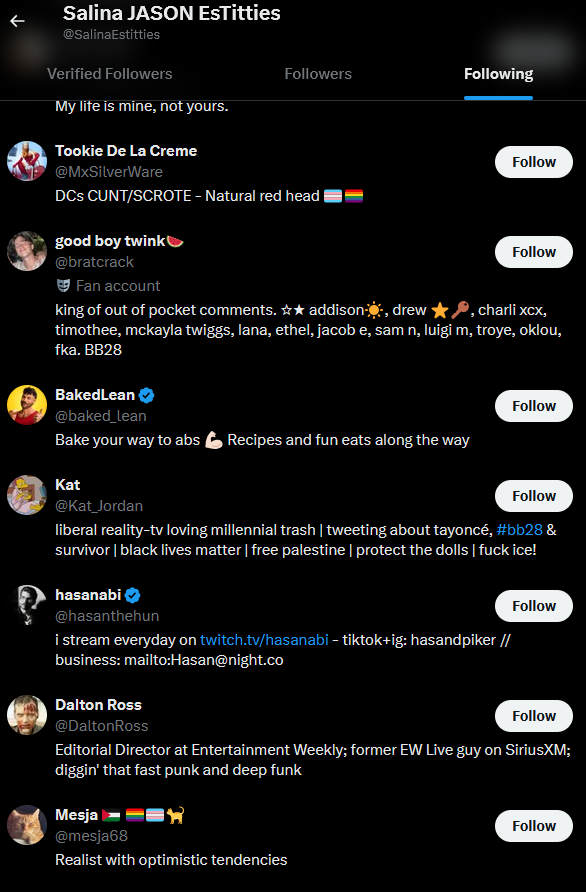Open good boy twink's profile picture

coord(27,251)
